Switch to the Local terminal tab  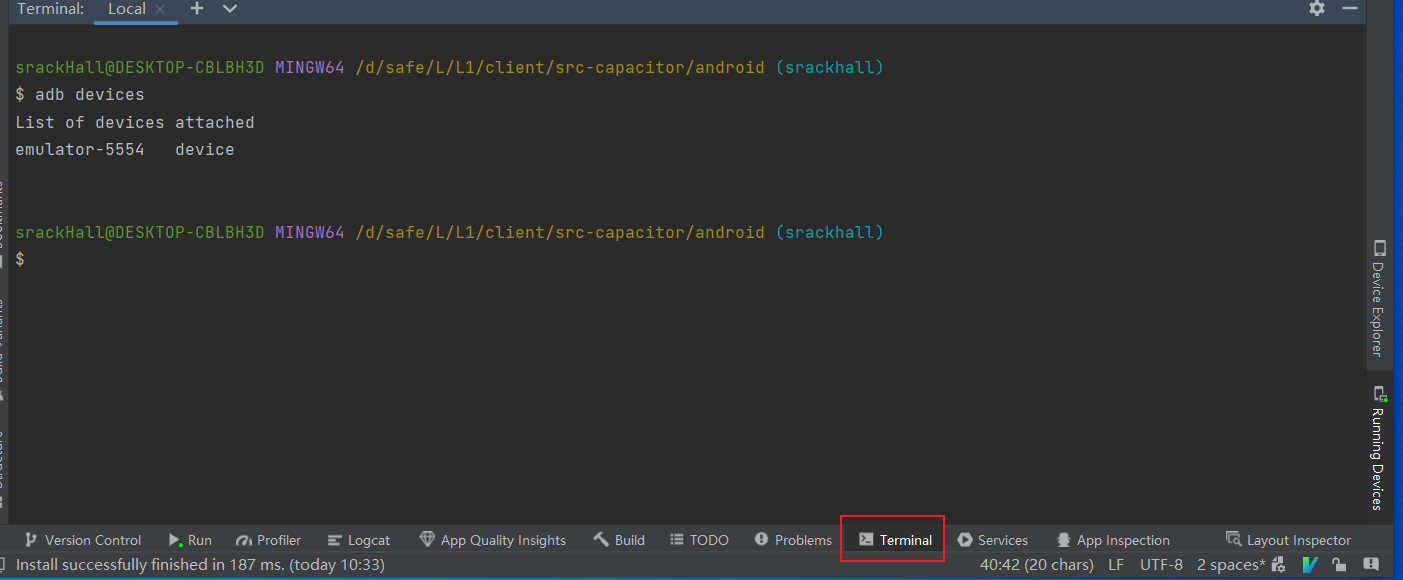pos(126,9)
